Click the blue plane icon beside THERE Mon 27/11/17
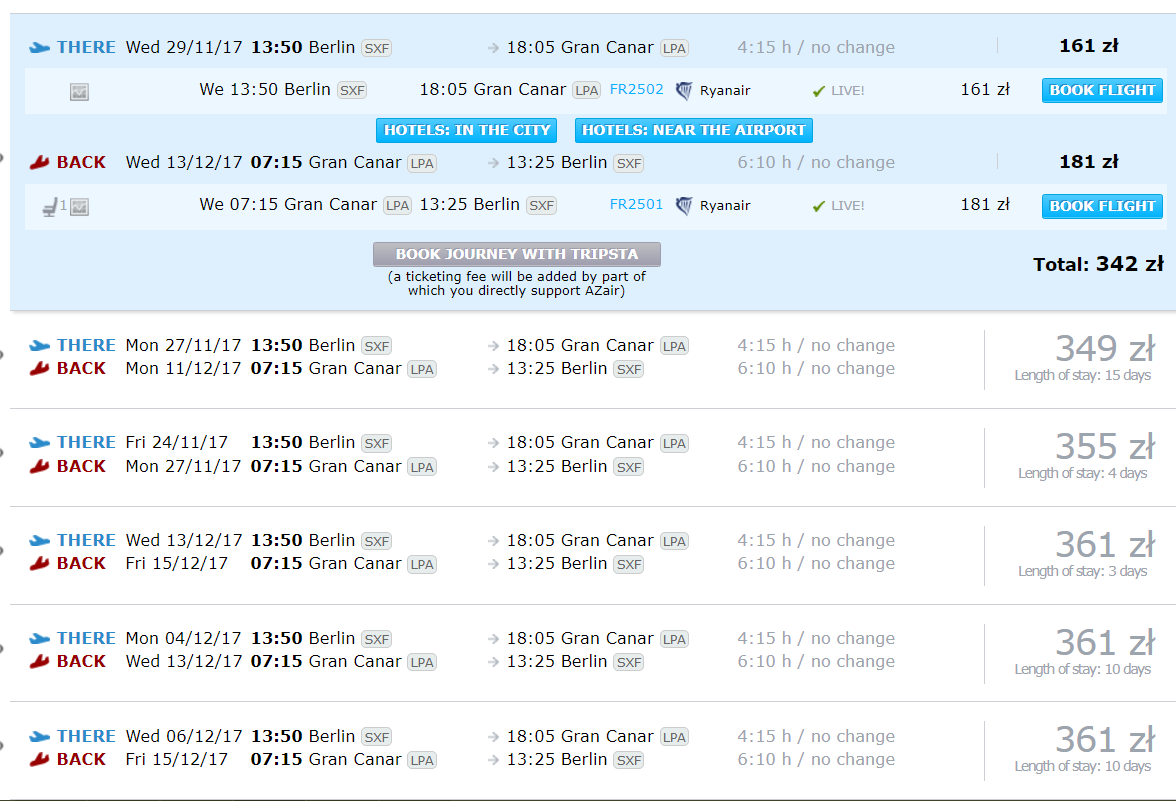This screenshot has height=801, width=1176. [x=39, y=346]
